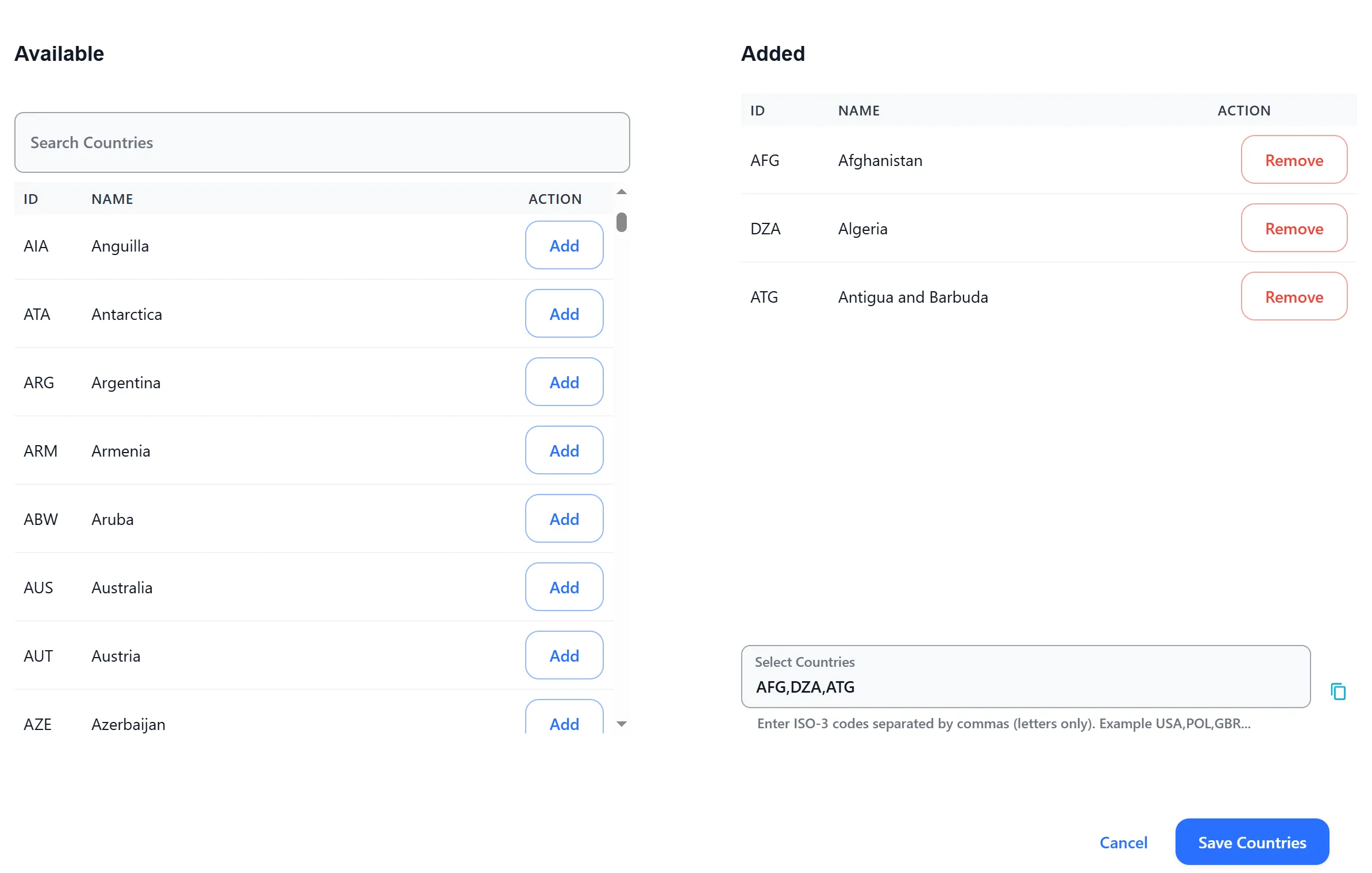Copy the selected country codes to clipboard

[1338, 691]
